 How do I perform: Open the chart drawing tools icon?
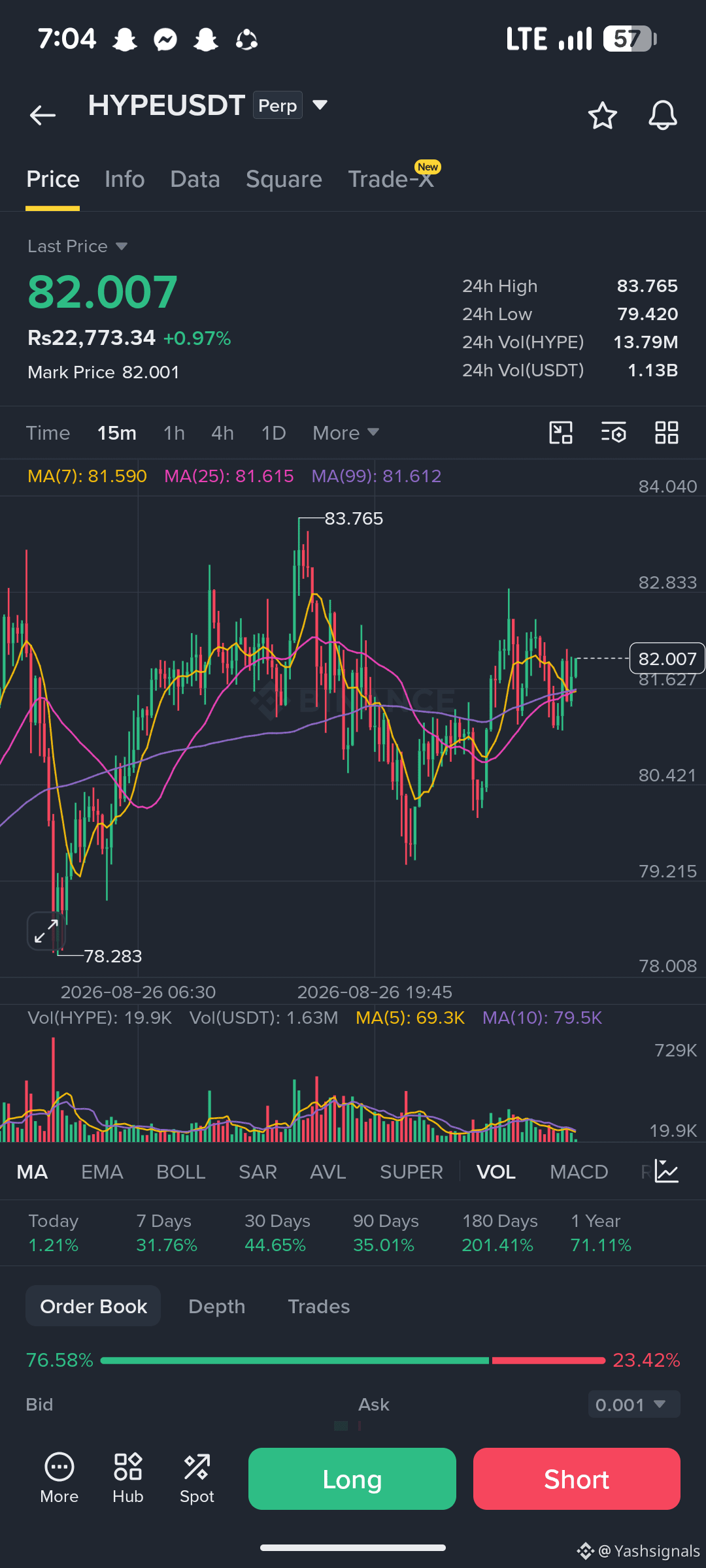pos(561,433)
